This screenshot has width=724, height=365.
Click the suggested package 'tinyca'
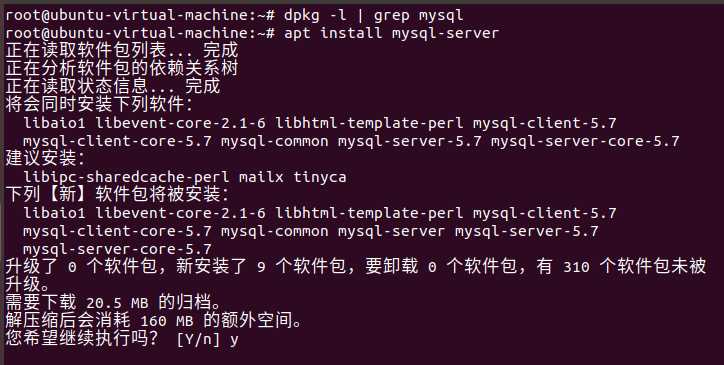320,176
